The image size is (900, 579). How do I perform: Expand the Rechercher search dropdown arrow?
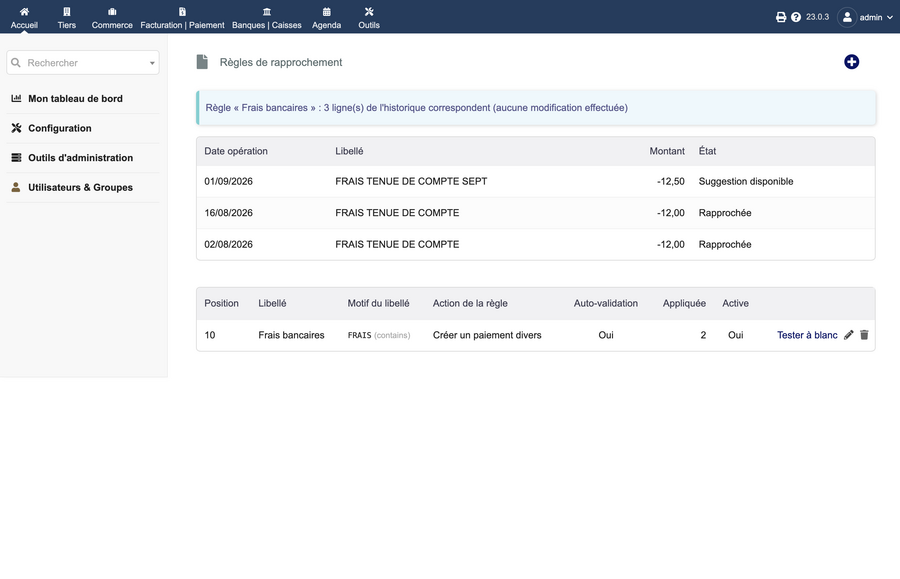(x=152, y=63)
